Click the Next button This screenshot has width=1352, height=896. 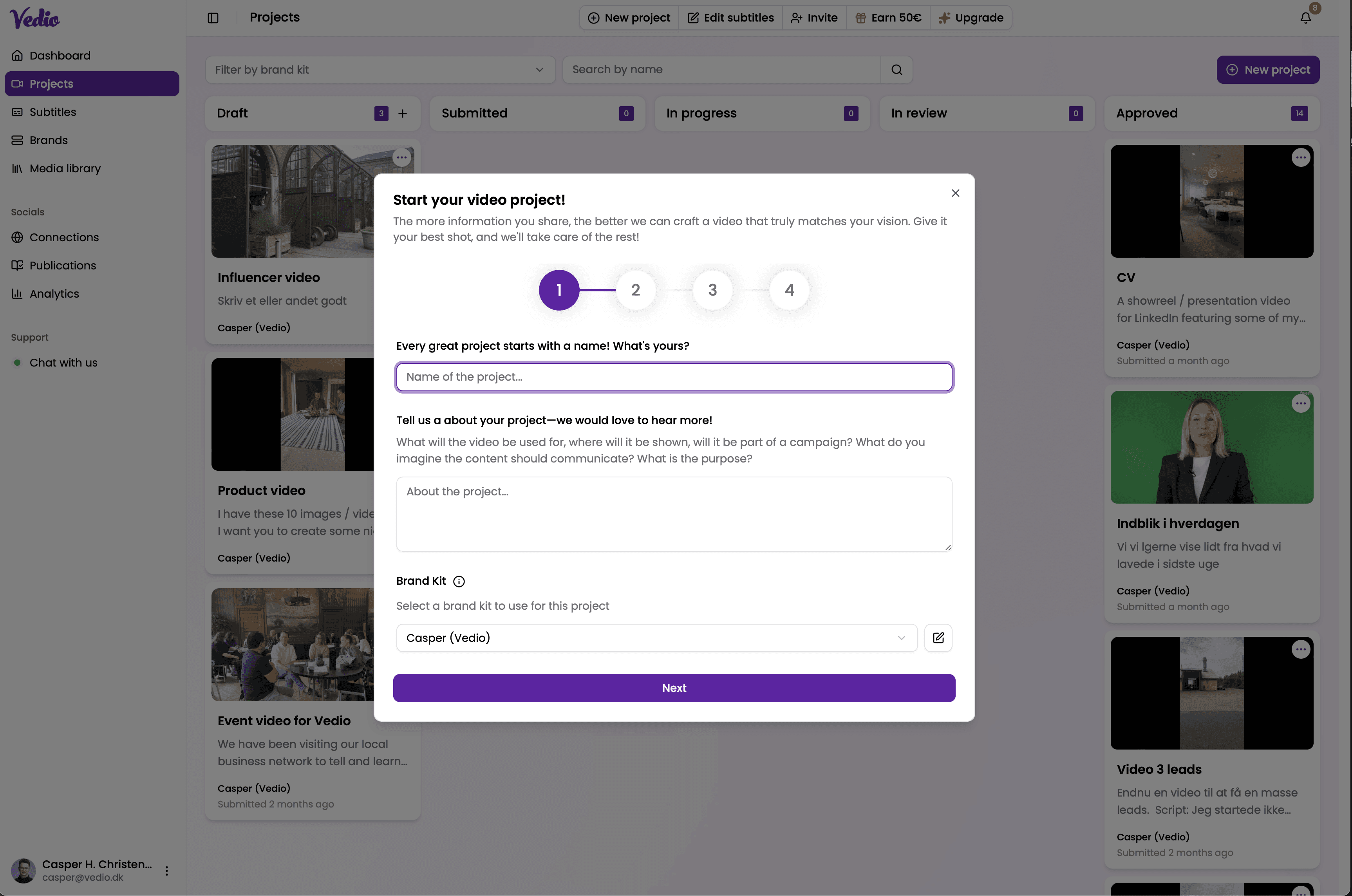point(674,688)
